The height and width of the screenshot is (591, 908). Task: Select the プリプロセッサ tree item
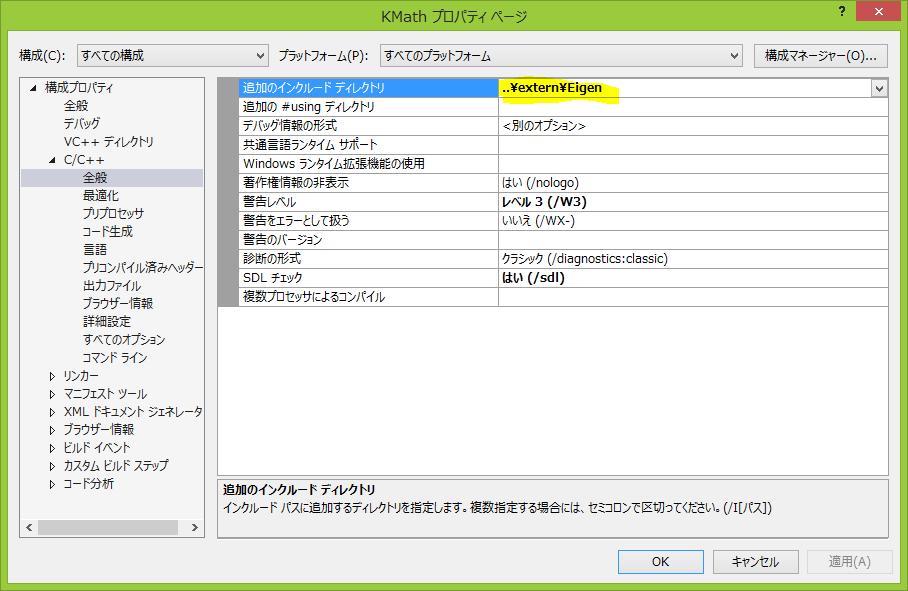(x=113, y=214)
